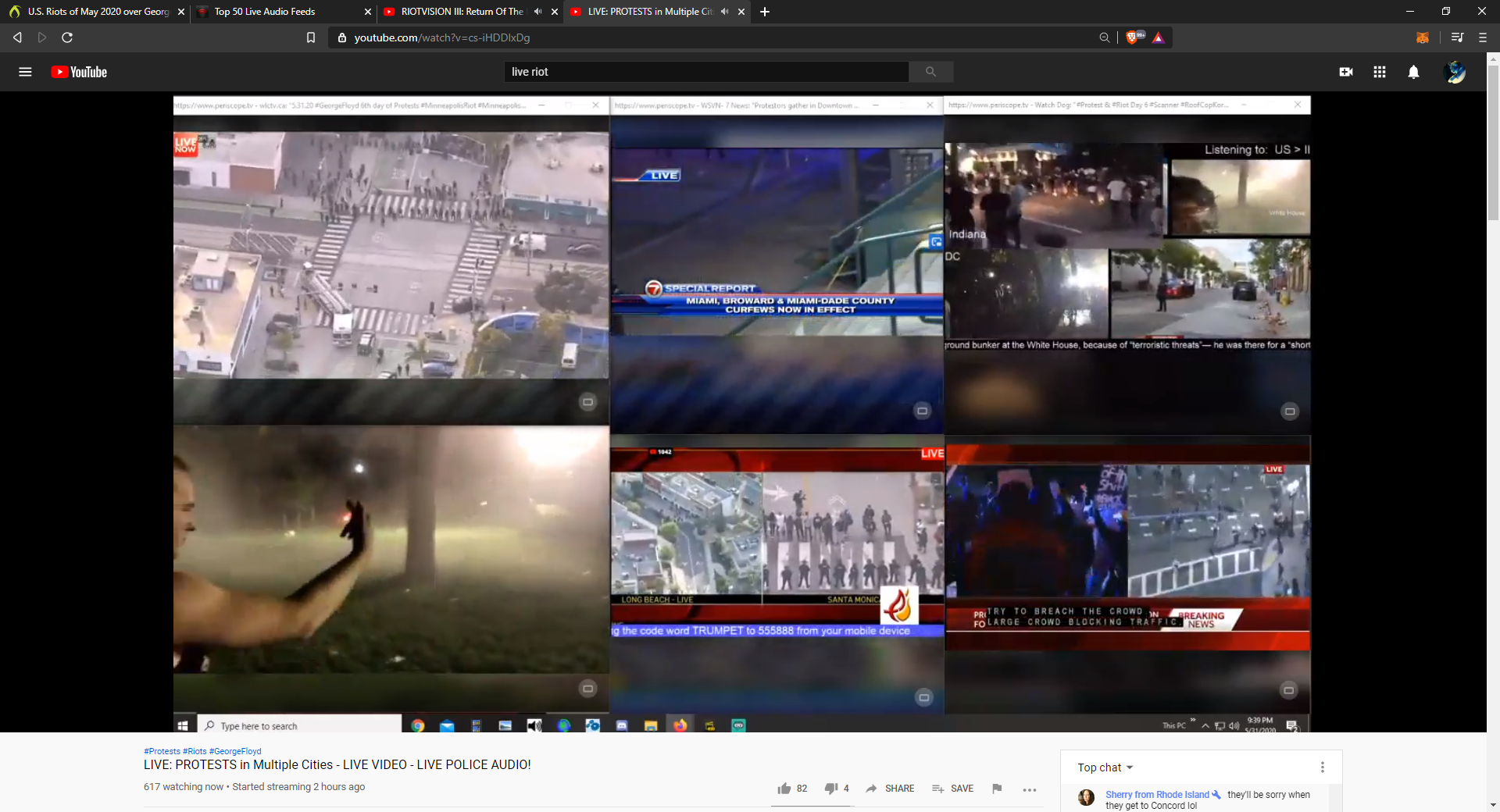Screen dimensions: 1500x812
Task: Mute the RIOTVISION III tab audio
Action: coord(537,12)
